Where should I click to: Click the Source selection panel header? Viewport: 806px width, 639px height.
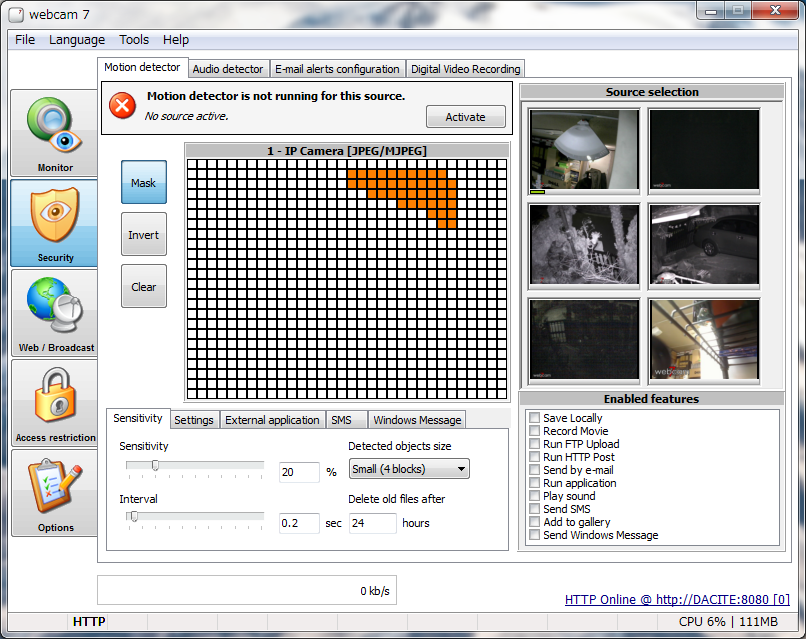pos(652,92)
